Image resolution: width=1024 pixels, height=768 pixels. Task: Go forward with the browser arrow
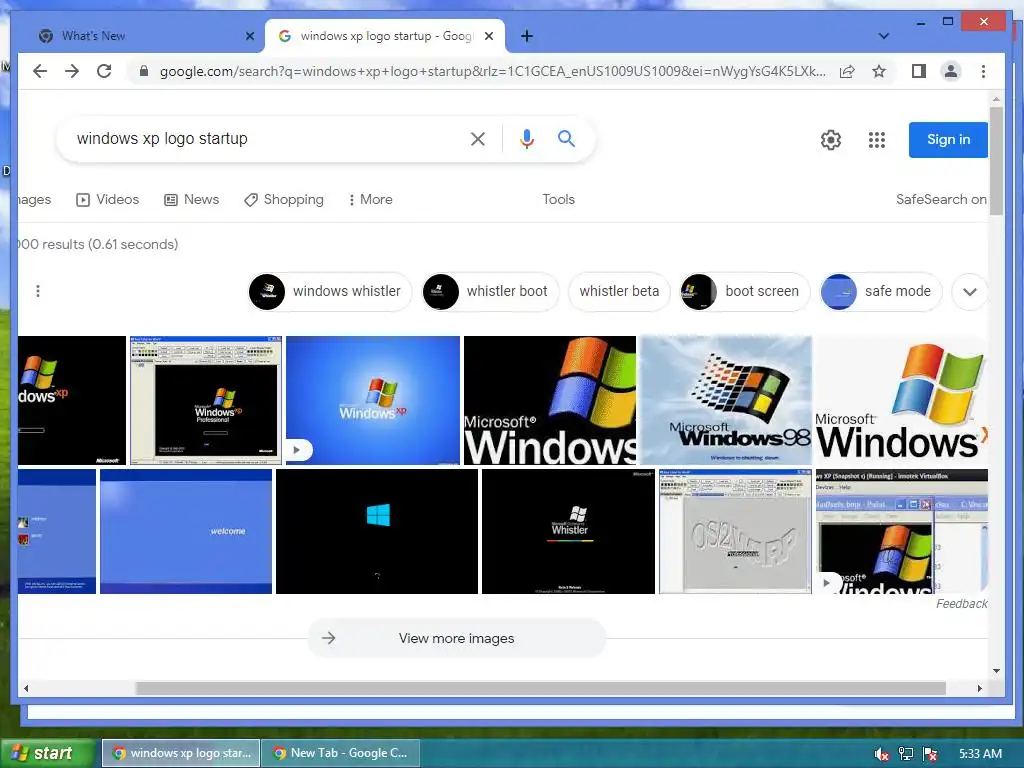pyautogui.click(x=72, y=71)
